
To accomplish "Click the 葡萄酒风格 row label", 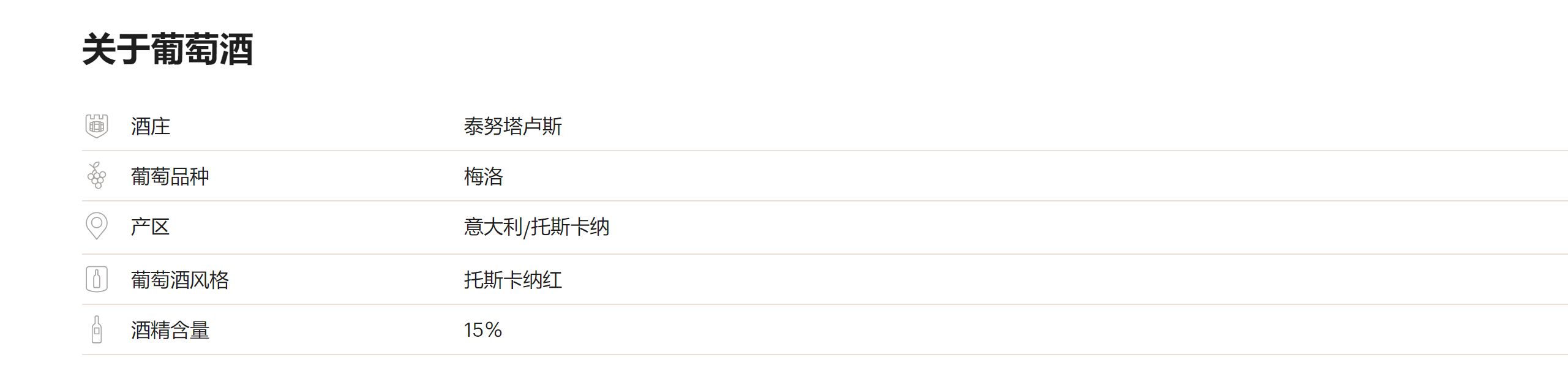I will pos(179,280).
